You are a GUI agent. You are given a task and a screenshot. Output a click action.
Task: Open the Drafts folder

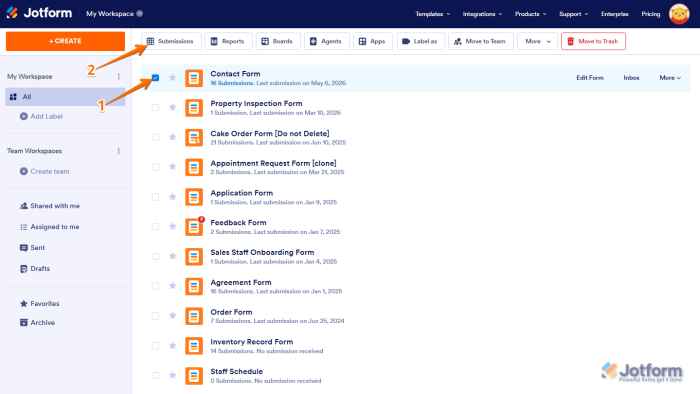point(35,269)
